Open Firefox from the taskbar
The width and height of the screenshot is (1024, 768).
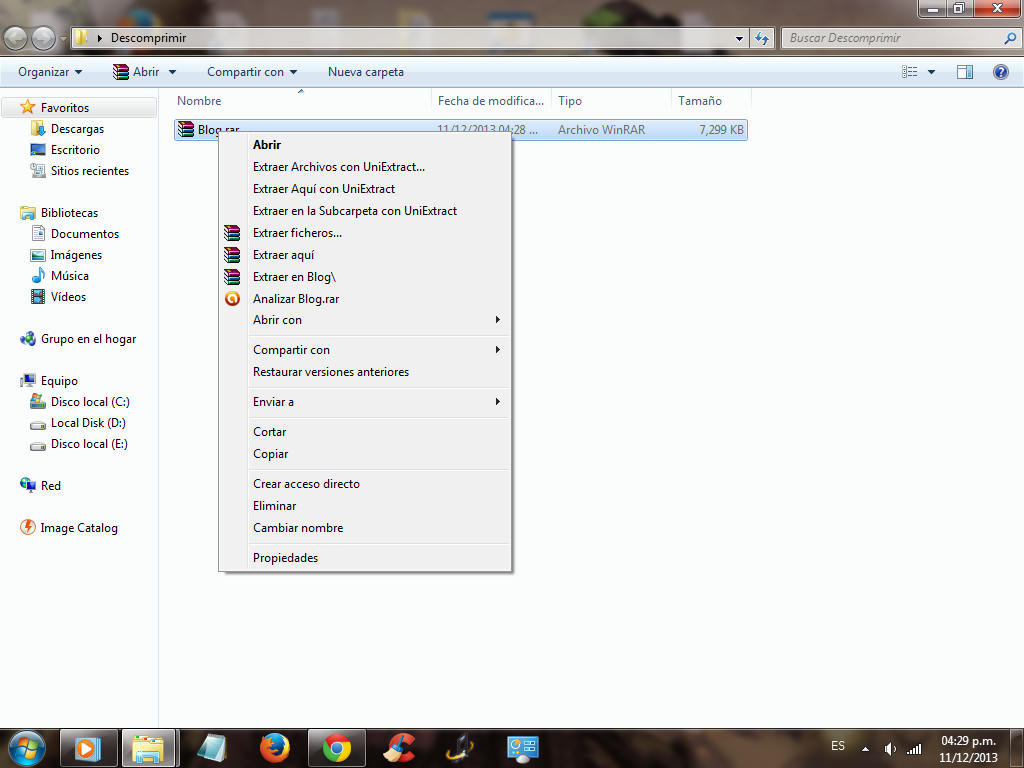click(274, 748)
